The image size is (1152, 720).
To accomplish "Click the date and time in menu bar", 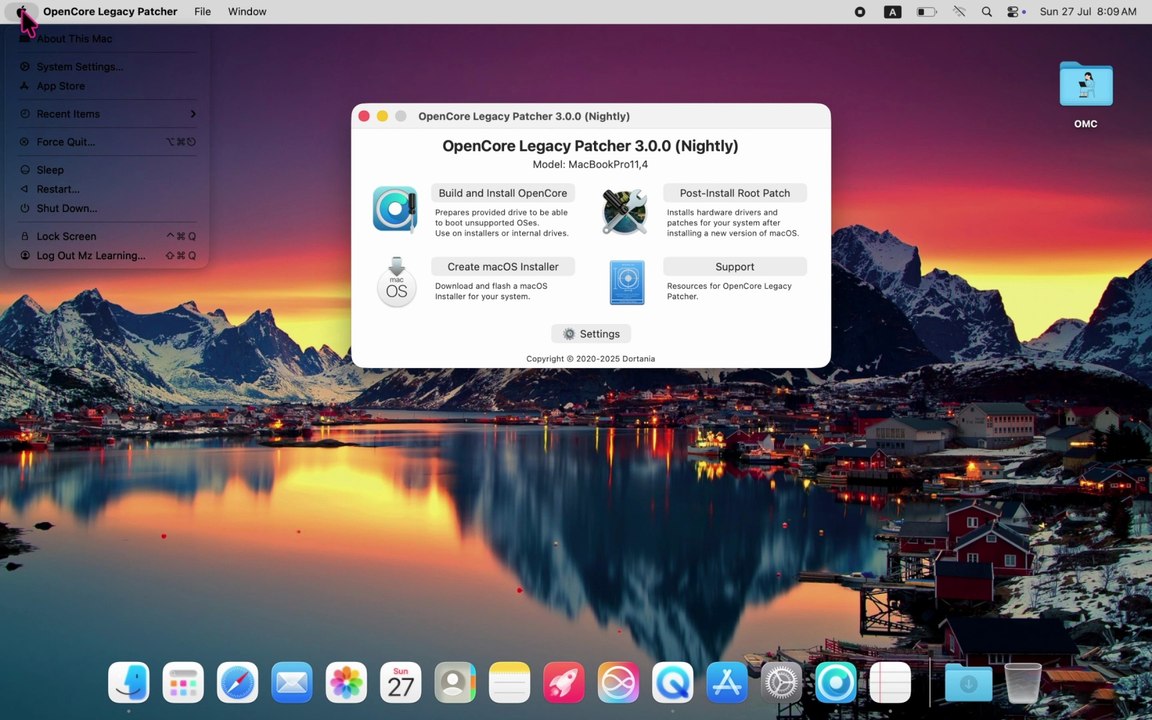I will point(1088,12).
